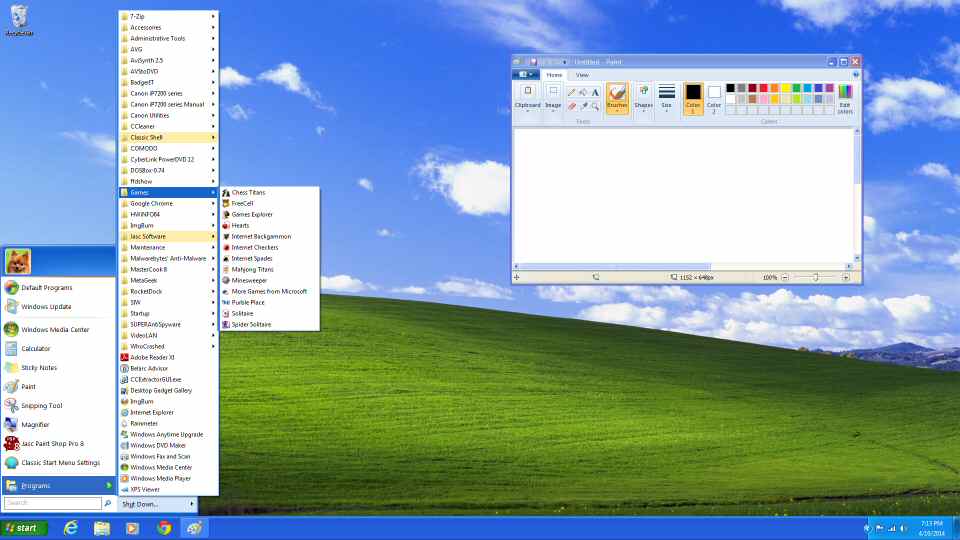Open Adobe Reader XI from Programs list
960x540 pixels.
(x=168, y=358)
